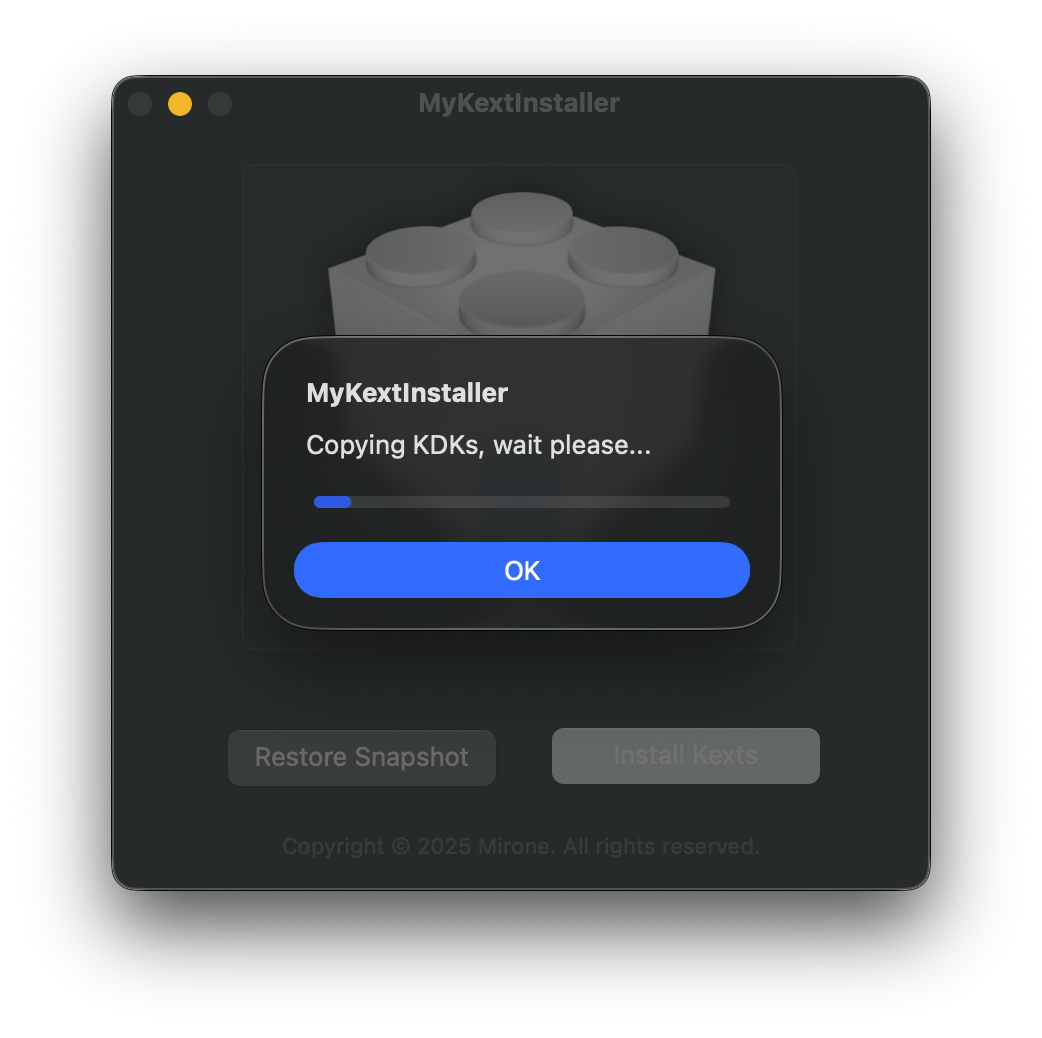Viewport: 1042px width, 1038px height.
Task: Click the right stud of the brick icon
Action: point(623,256)
